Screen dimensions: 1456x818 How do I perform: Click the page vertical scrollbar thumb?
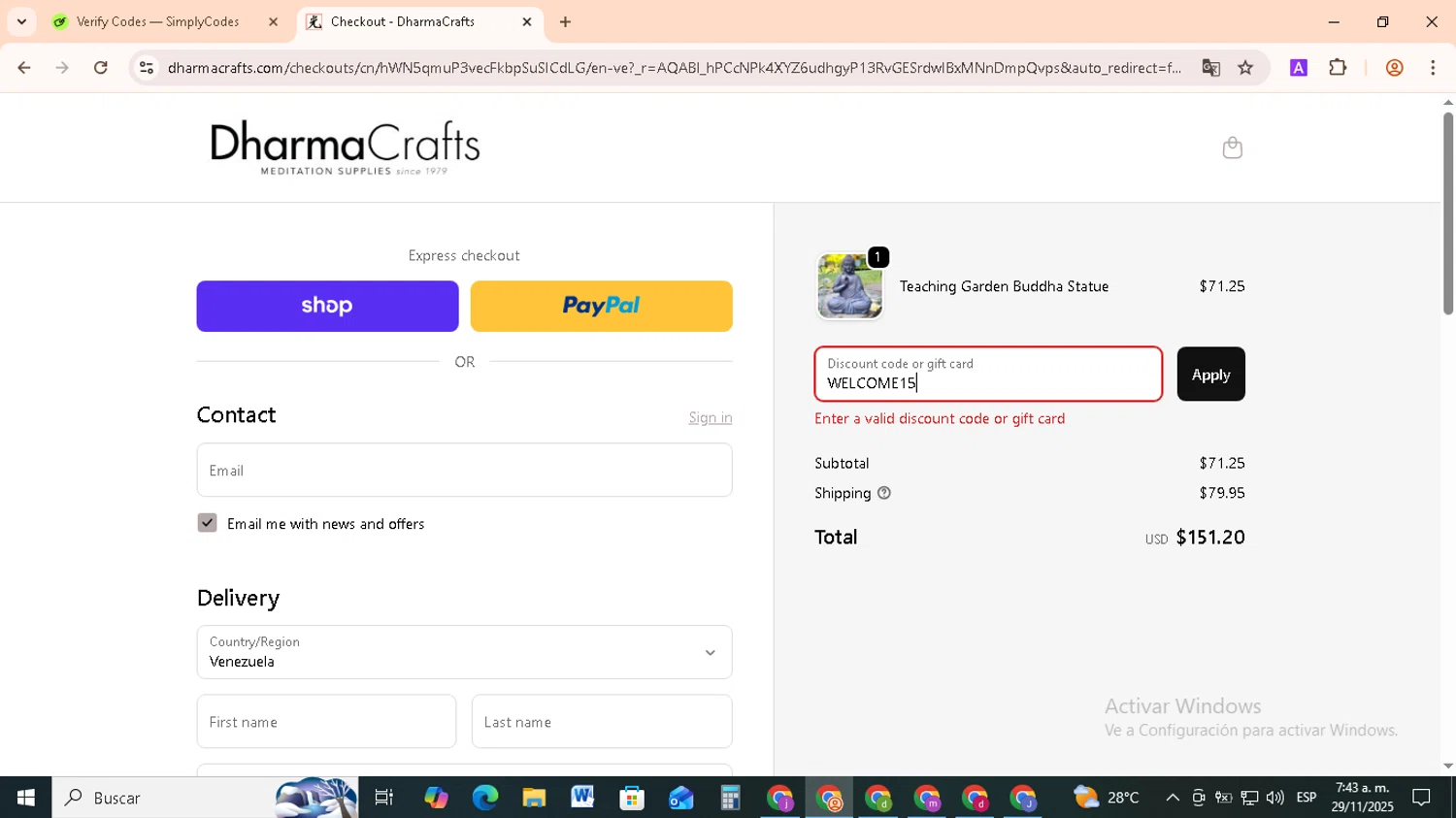[1447, 213]
